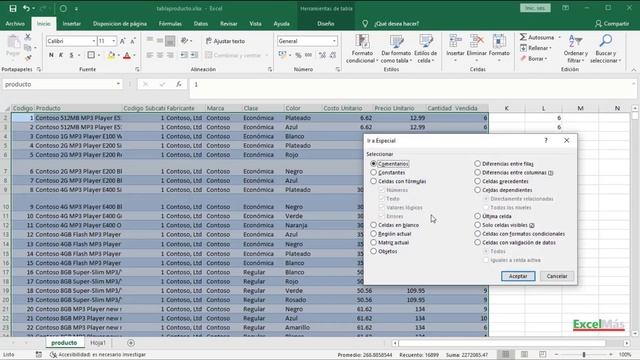Click the fill color bucket icon

point(111,55)
